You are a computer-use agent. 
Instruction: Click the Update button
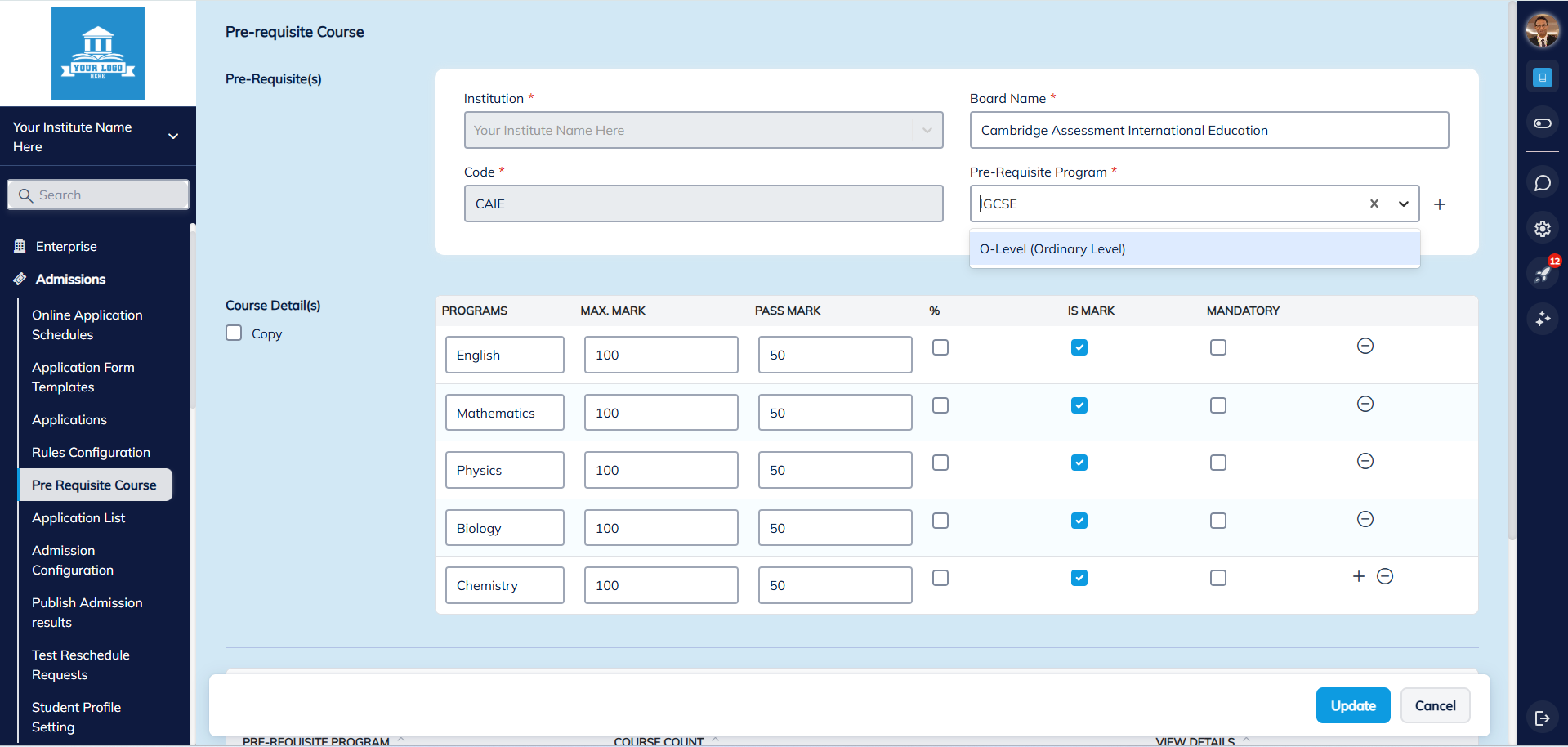1352,705
